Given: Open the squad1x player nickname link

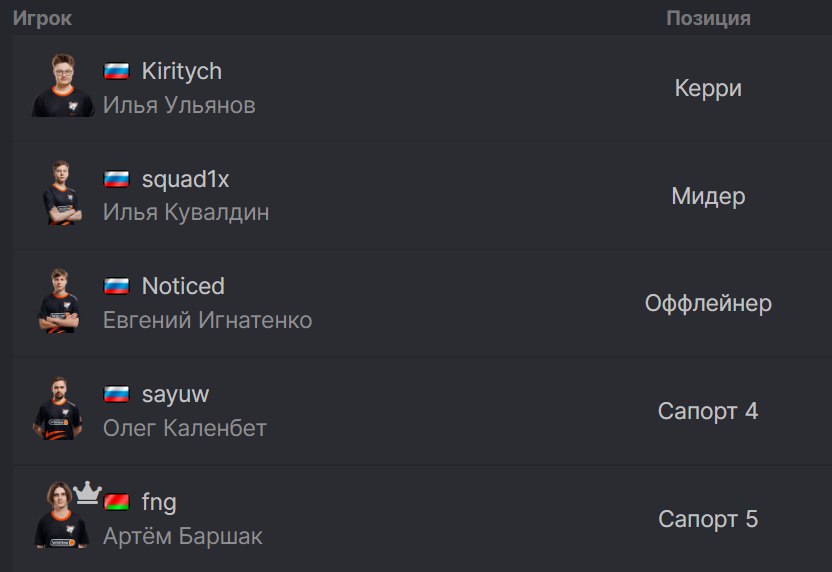Looking at the screenshot, I should 185,179.
